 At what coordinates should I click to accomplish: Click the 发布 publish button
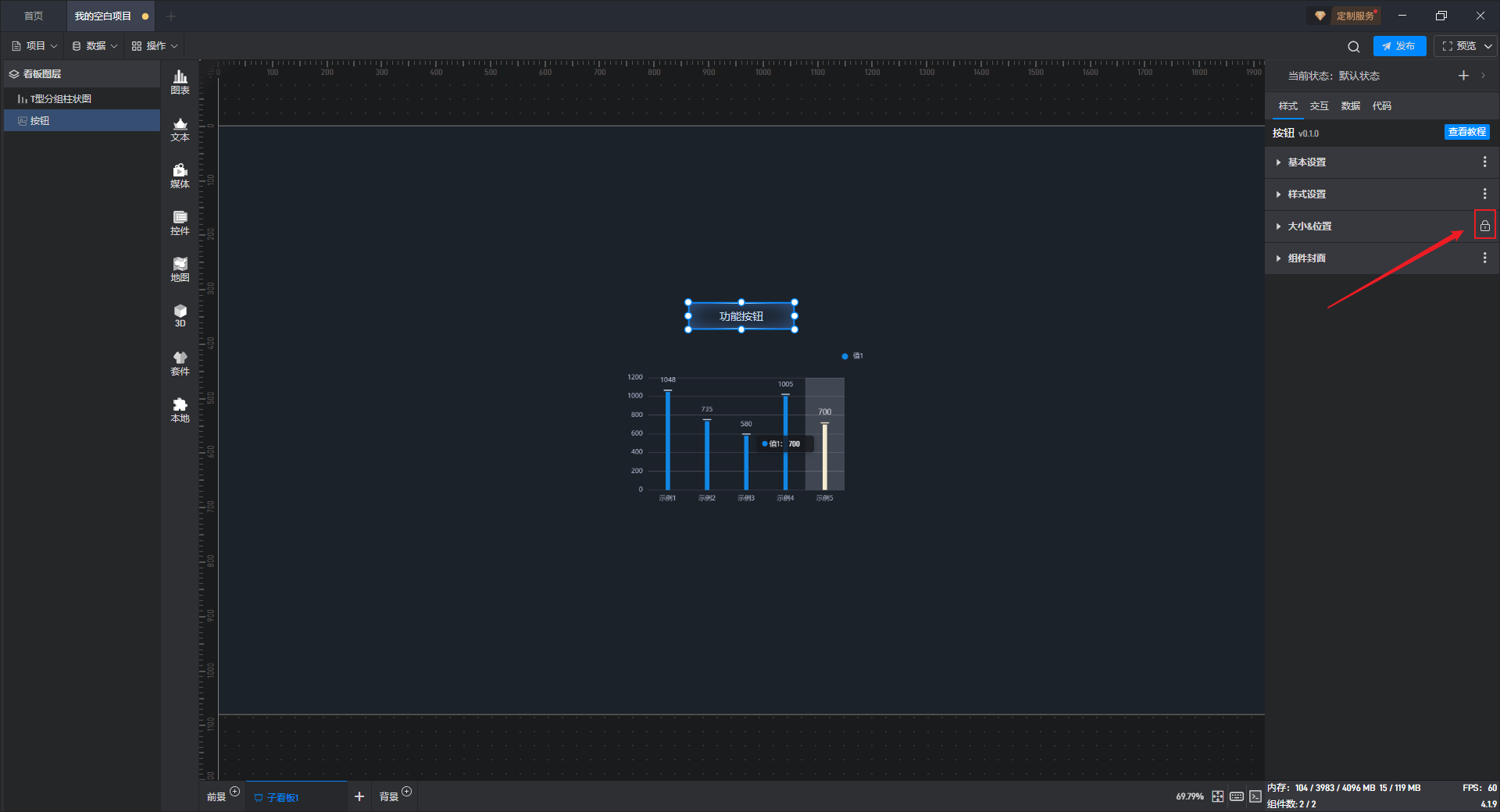[1399, 46]
